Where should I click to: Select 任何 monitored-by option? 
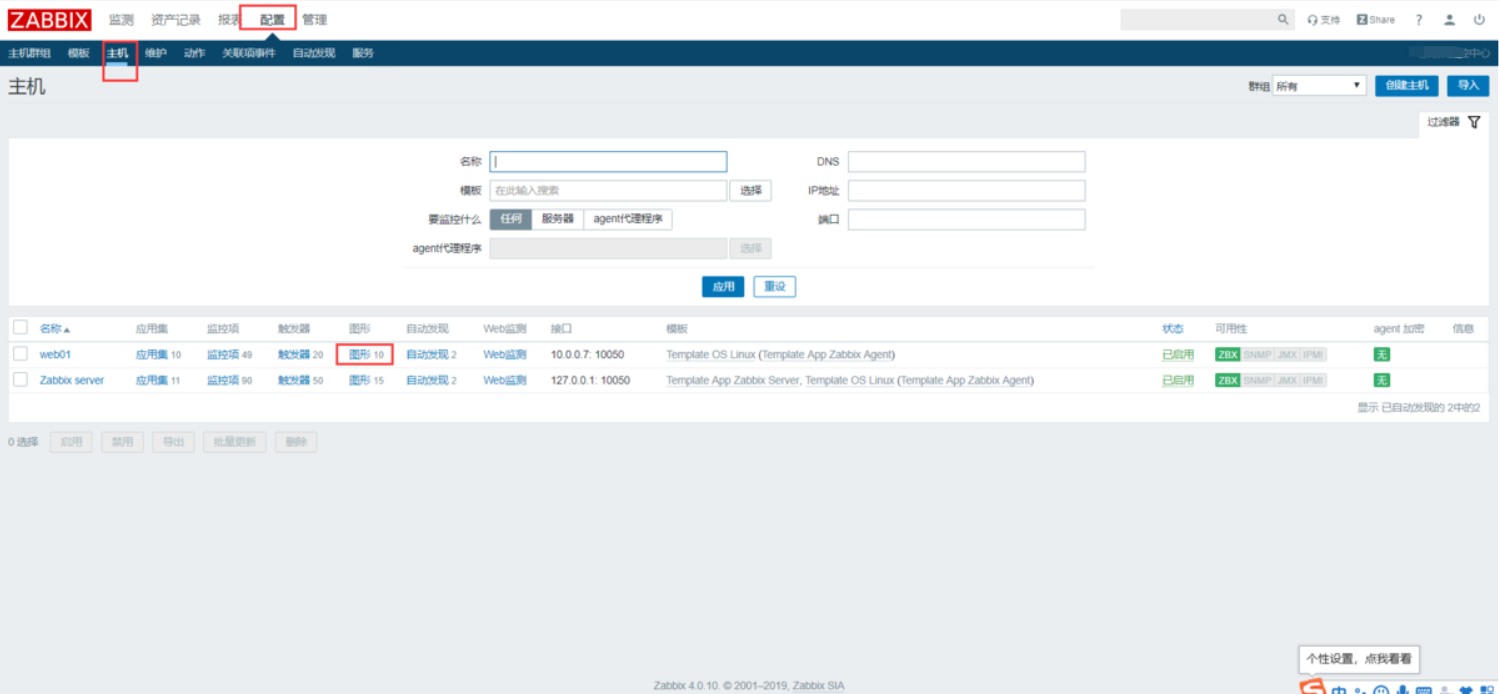pos(511,219)
